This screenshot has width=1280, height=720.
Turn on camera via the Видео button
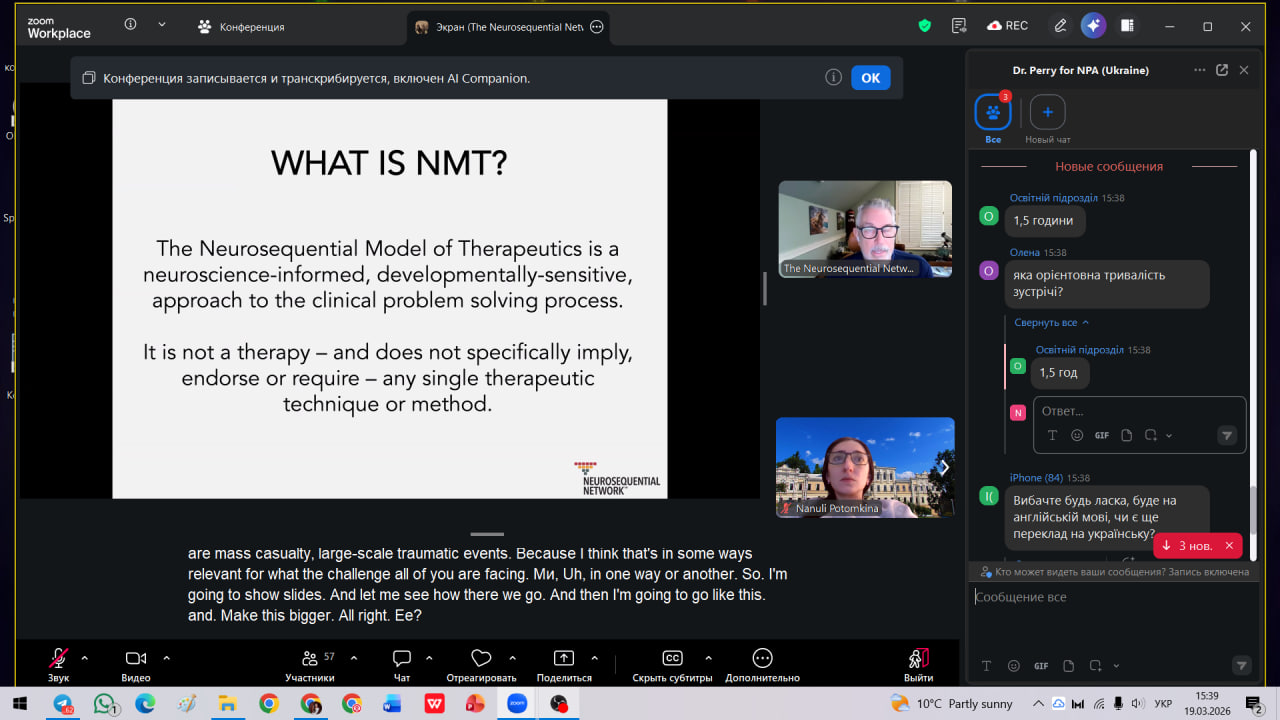pos(135,658)
